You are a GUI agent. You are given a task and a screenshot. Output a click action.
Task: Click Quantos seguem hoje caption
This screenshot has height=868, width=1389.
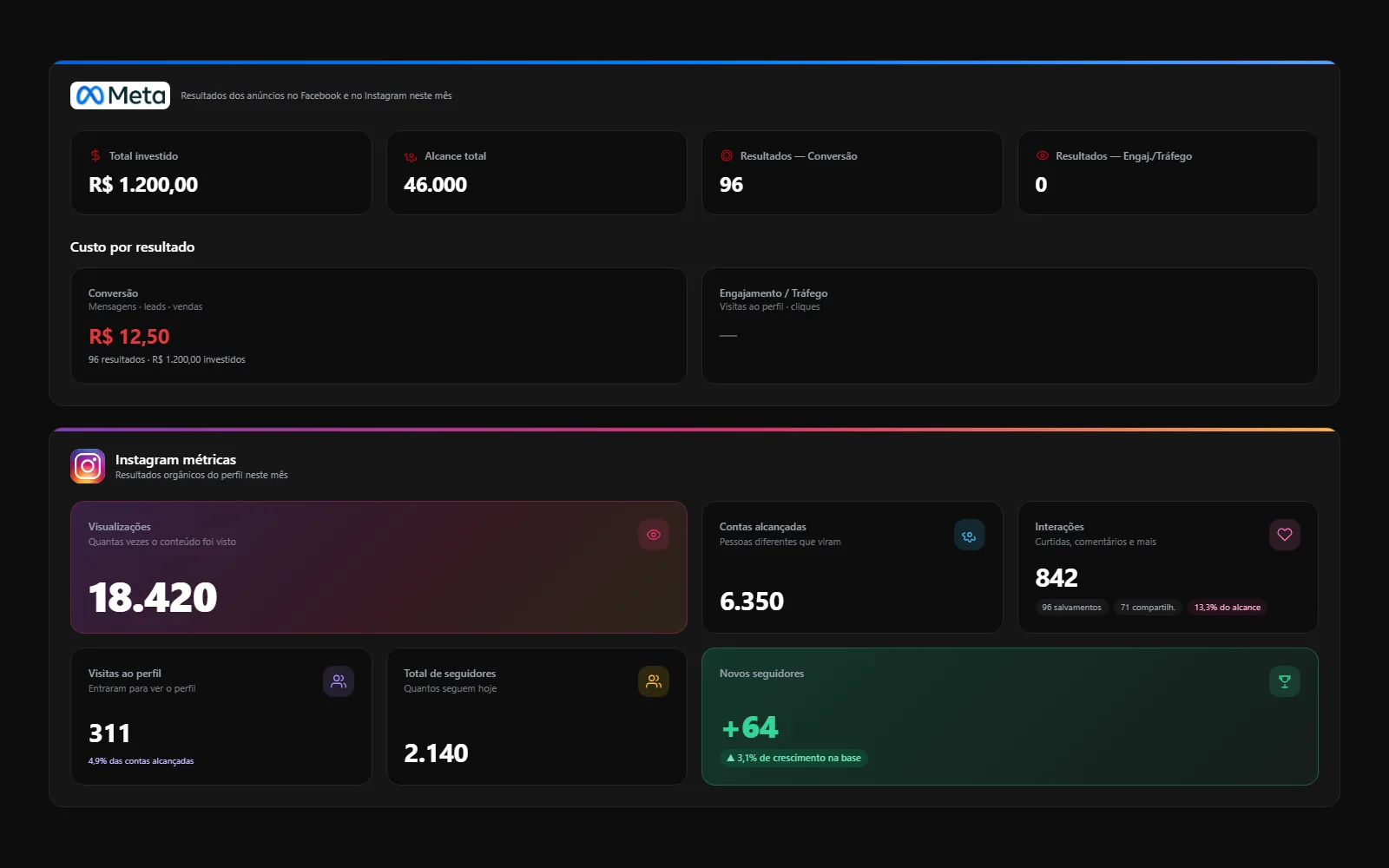click(450, 688)
